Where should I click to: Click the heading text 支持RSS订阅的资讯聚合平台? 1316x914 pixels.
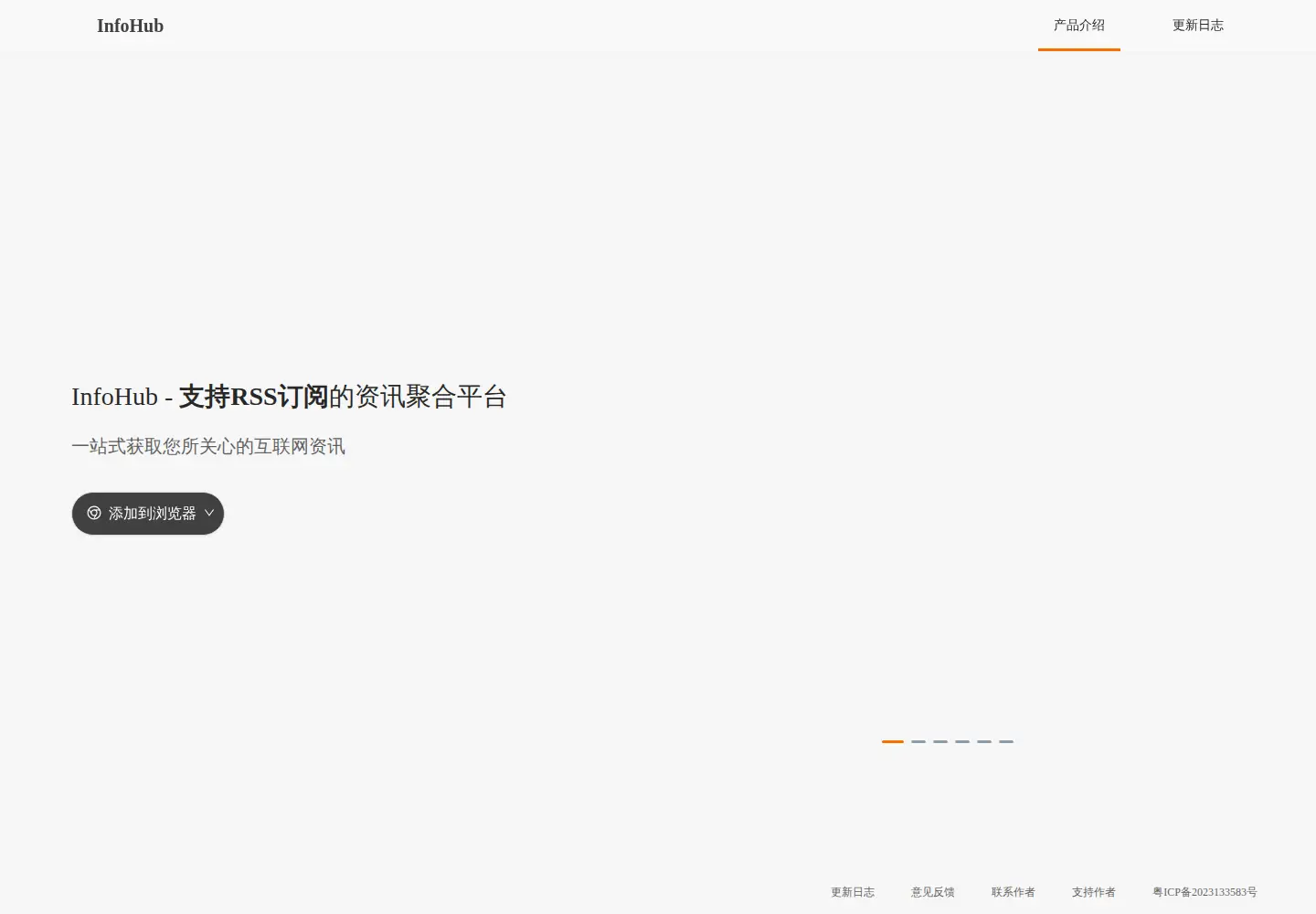pos(343,397)
